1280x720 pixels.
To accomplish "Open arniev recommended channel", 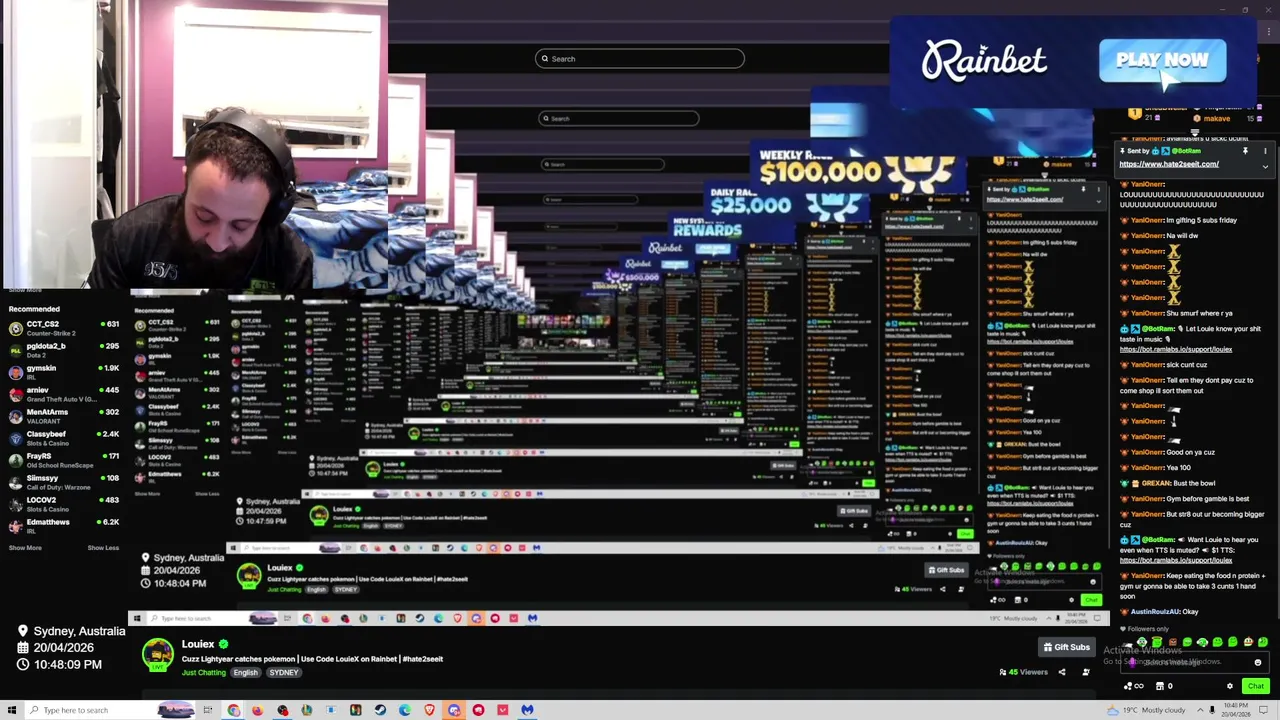I will pos(64,394).
